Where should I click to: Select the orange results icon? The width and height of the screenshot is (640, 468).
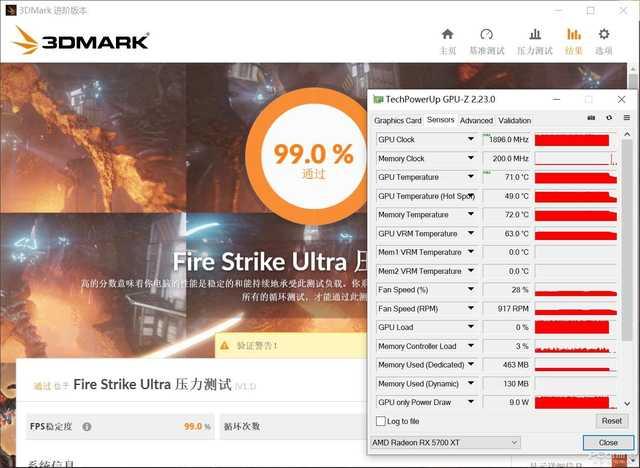click(574, 34)
